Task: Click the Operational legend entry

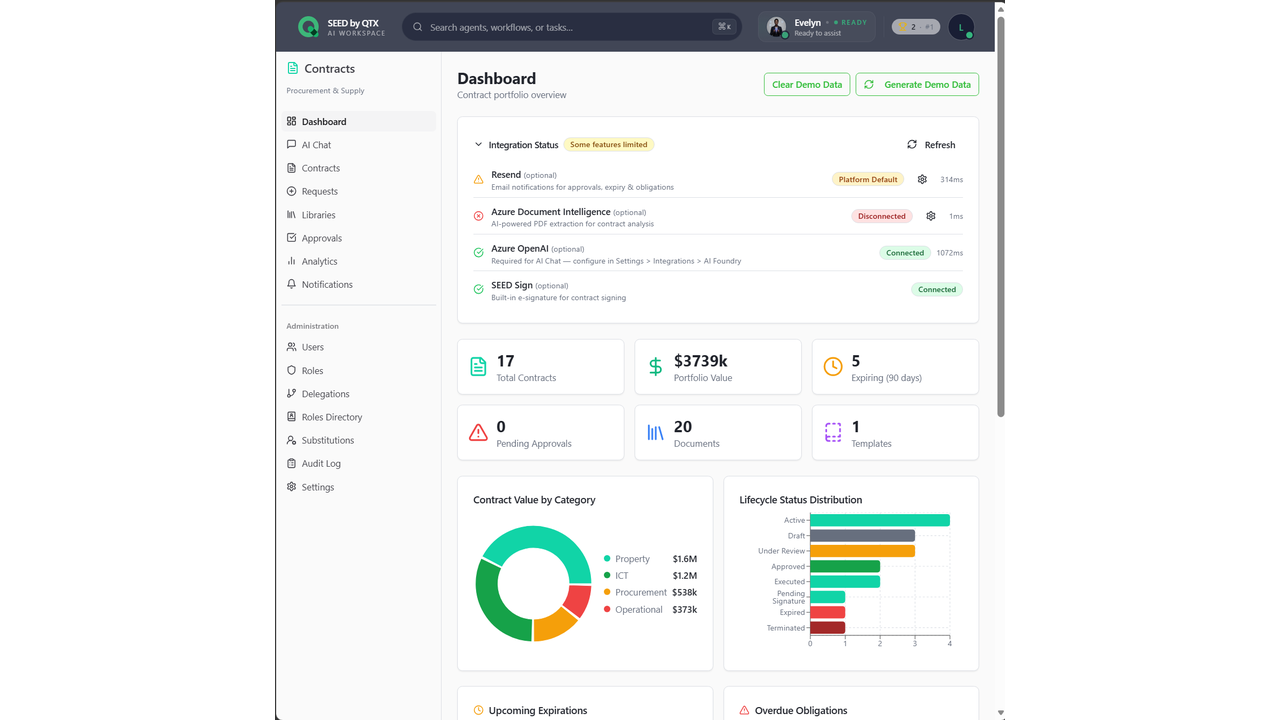Action: (x=650, y=610)
